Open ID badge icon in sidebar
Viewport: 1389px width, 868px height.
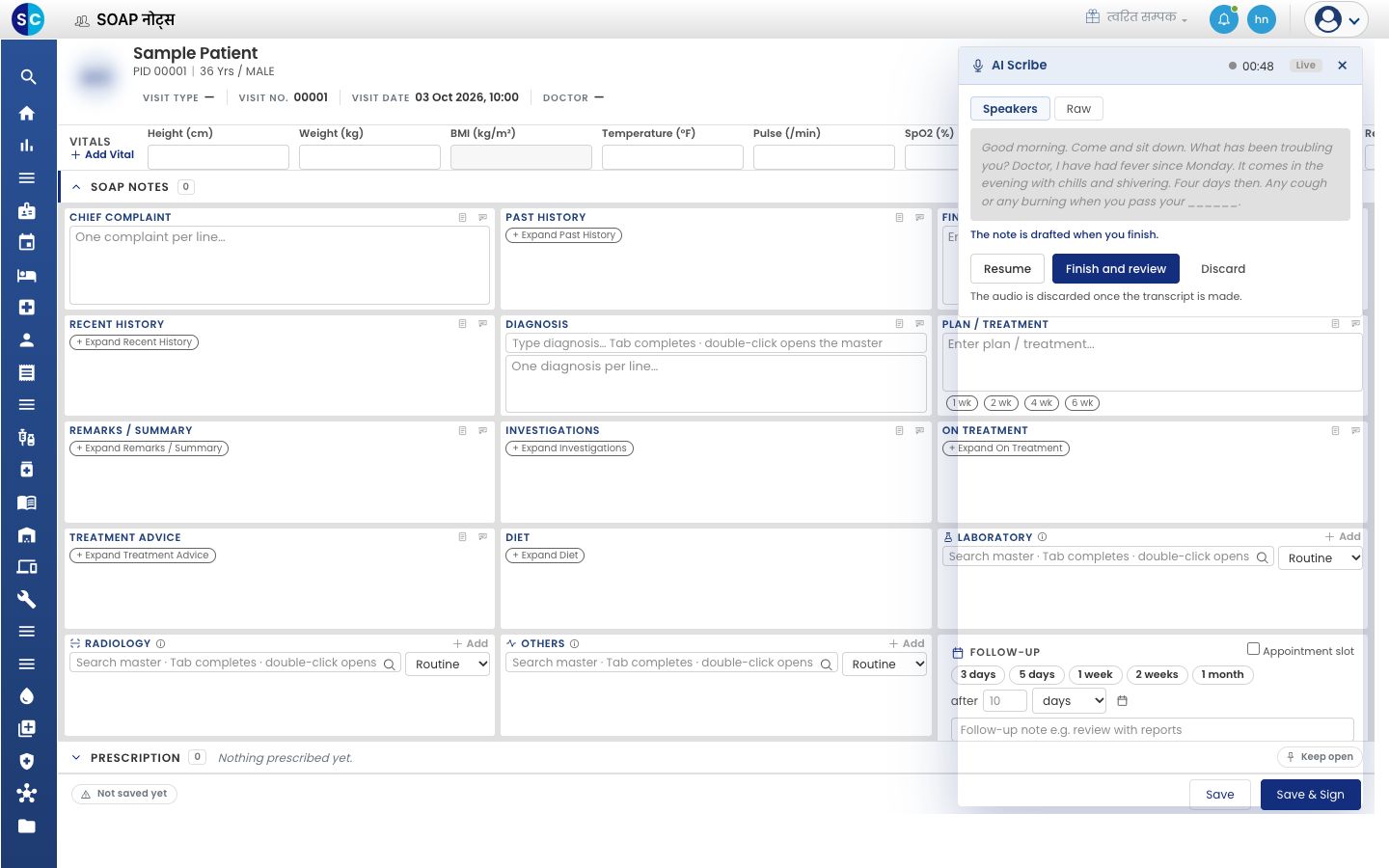coord(27,210)
